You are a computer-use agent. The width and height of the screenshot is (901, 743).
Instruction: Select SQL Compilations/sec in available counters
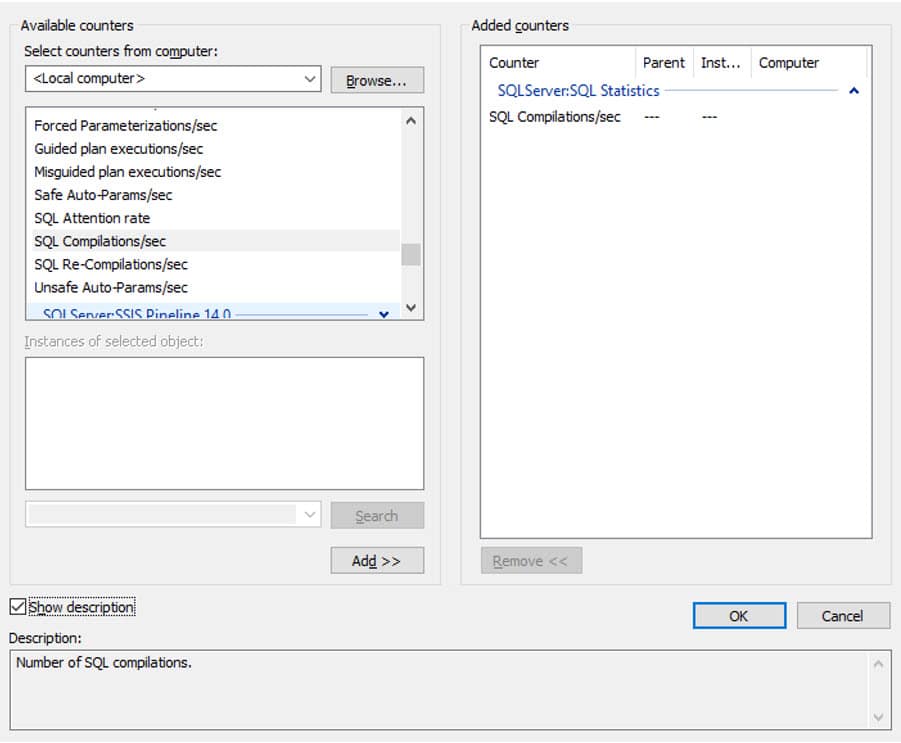coord(215,241)
